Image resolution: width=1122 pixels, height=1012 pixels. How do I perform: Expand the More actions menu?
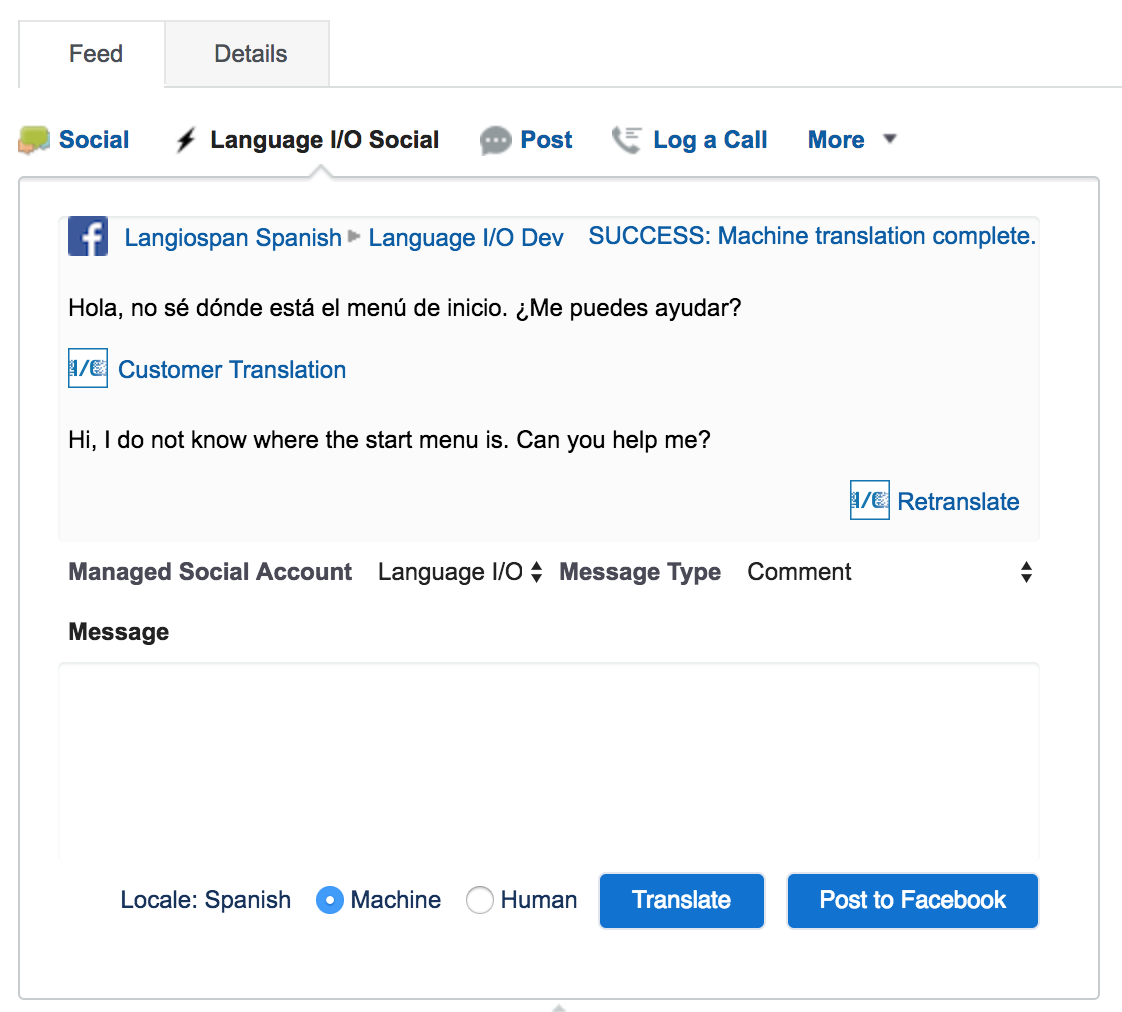click(x=851, y=140)
